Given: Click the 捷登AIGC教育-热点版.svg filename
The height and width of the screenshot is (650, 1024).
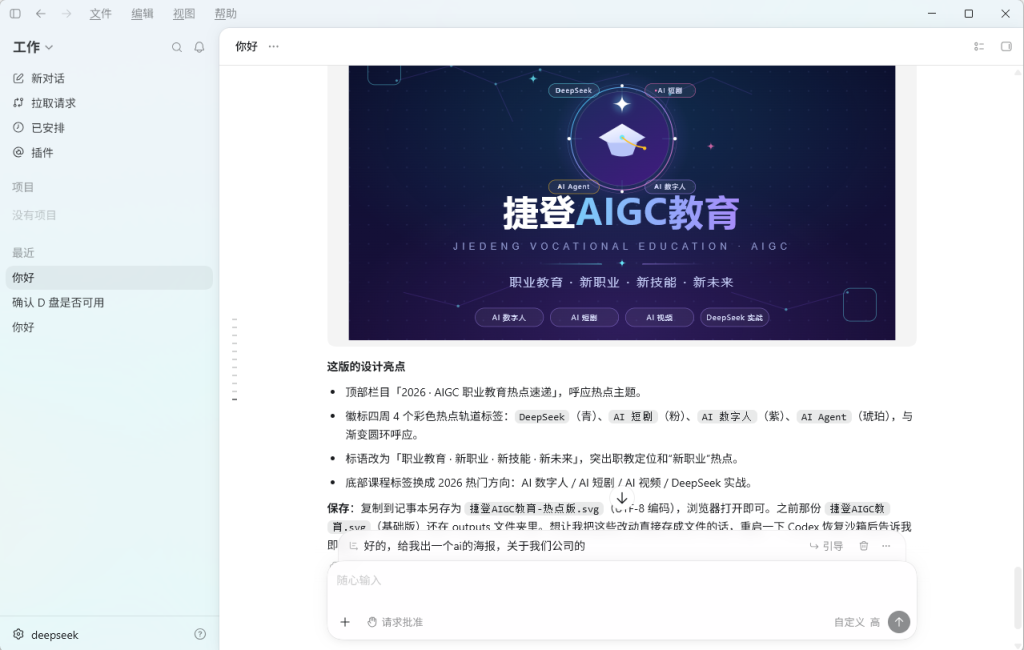Looking at the screenshot, I should click(534, 508).
